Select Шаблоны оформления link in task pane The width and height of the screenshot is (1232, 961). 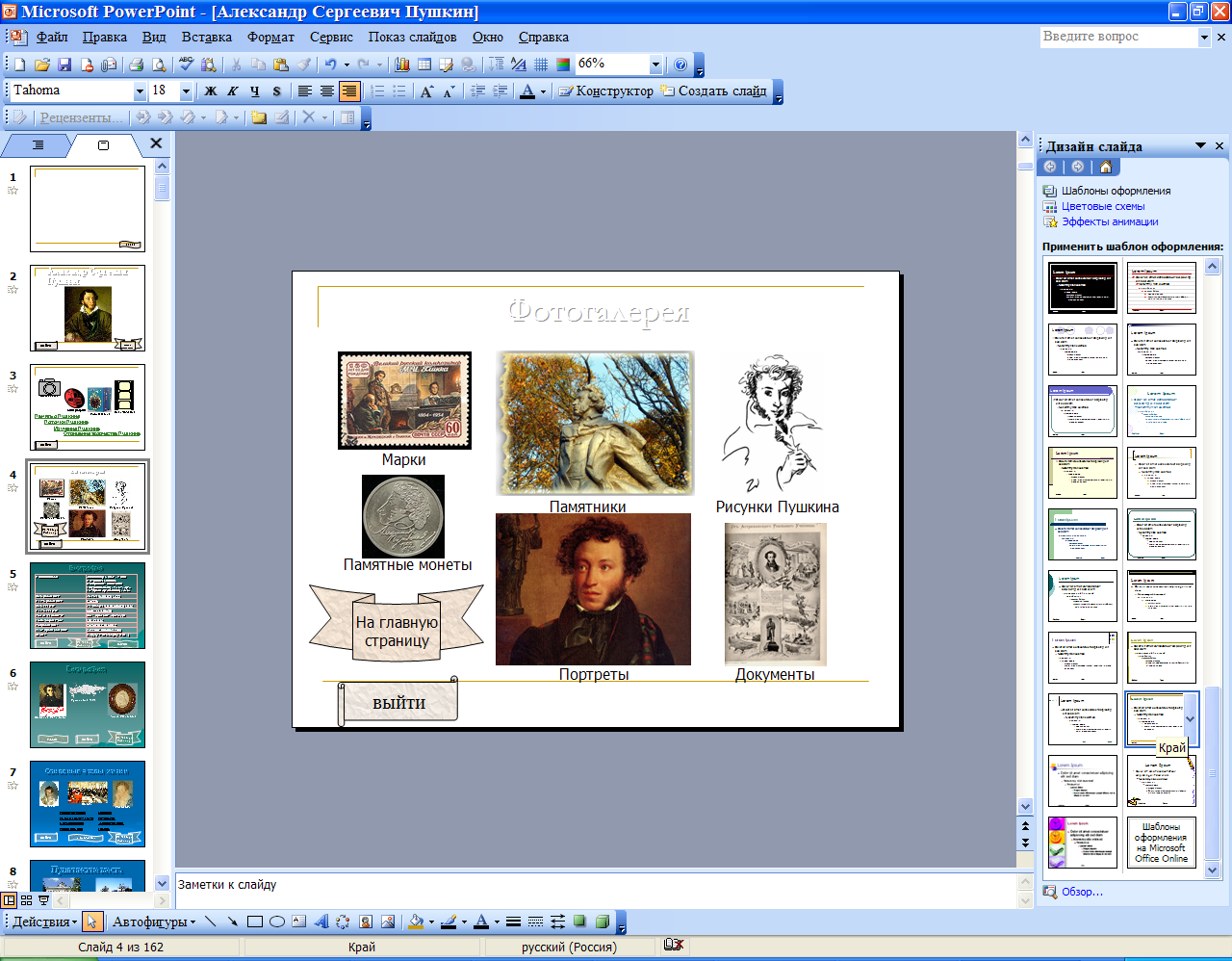click(x=1116, y=191)
